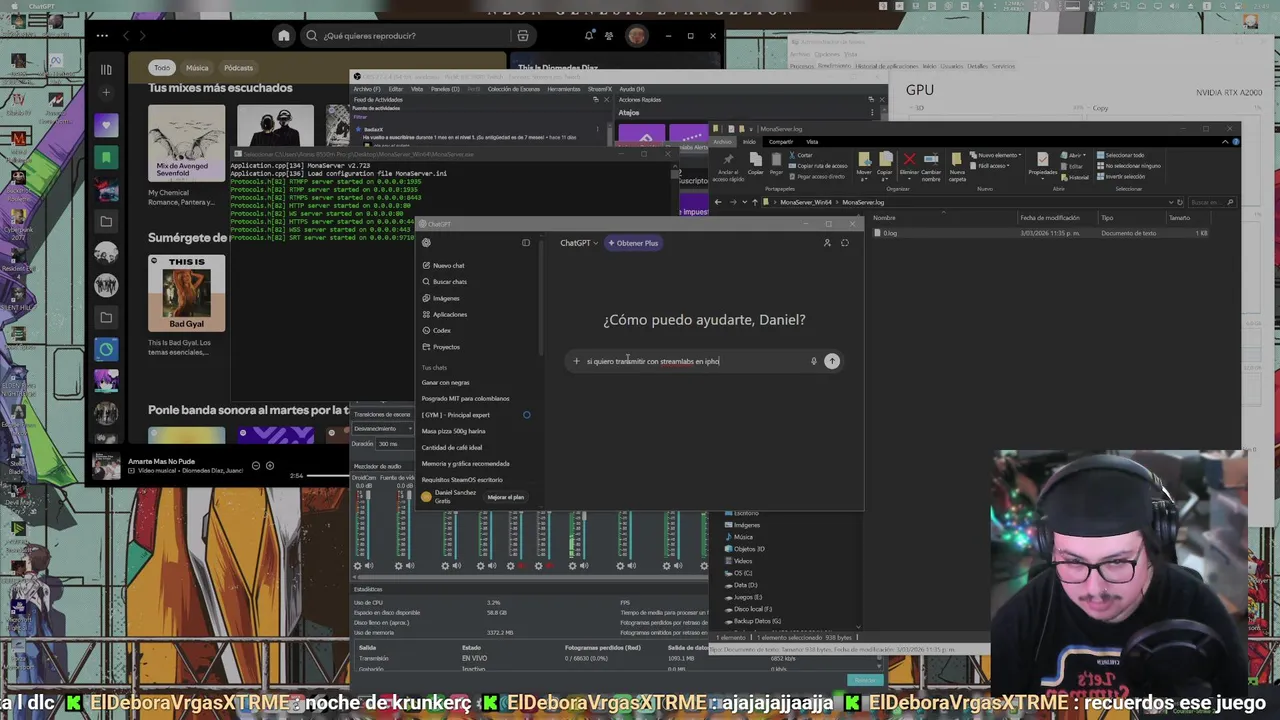Open Vista tab in Explorer

click(x=812, y=142)
